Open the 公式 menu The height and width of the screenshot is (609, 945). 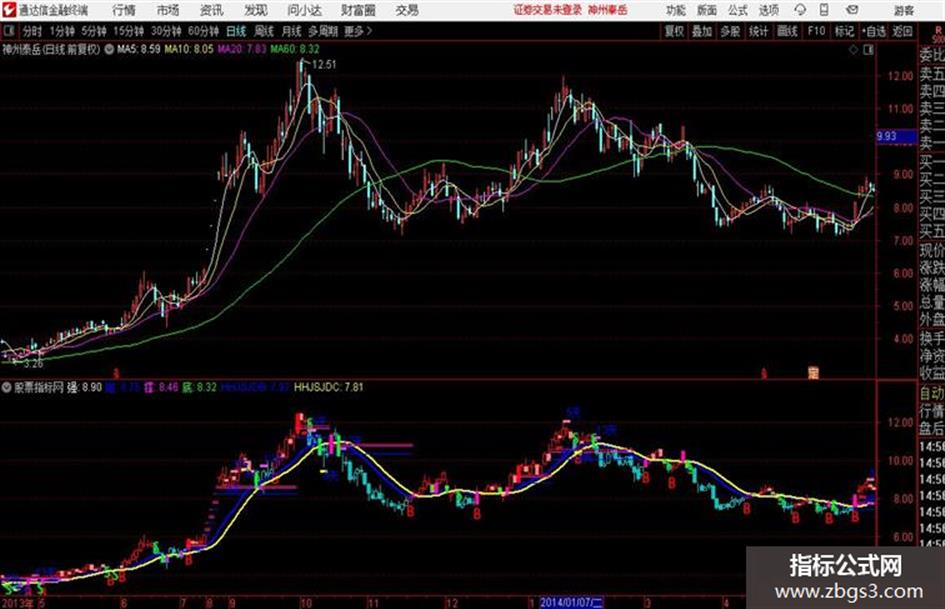point(738,10)
